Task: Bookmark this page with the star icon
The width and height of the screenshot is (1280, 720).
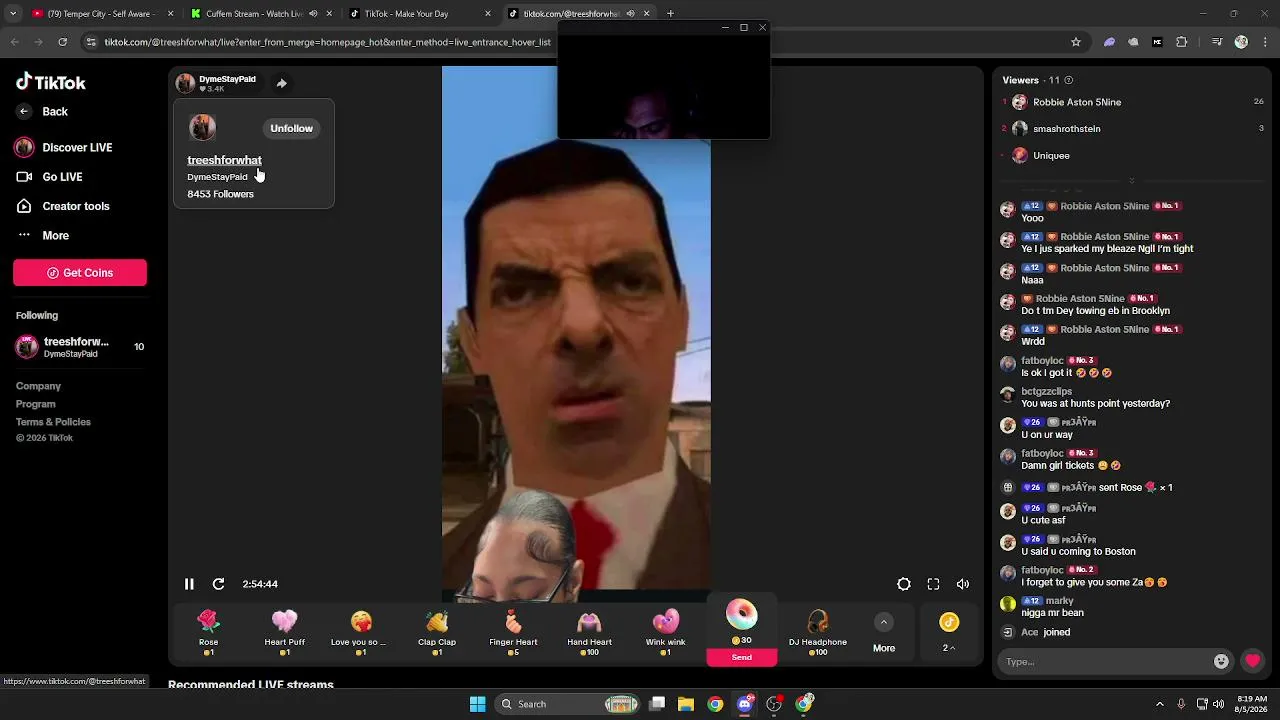Action: (x=1076, y=42)
